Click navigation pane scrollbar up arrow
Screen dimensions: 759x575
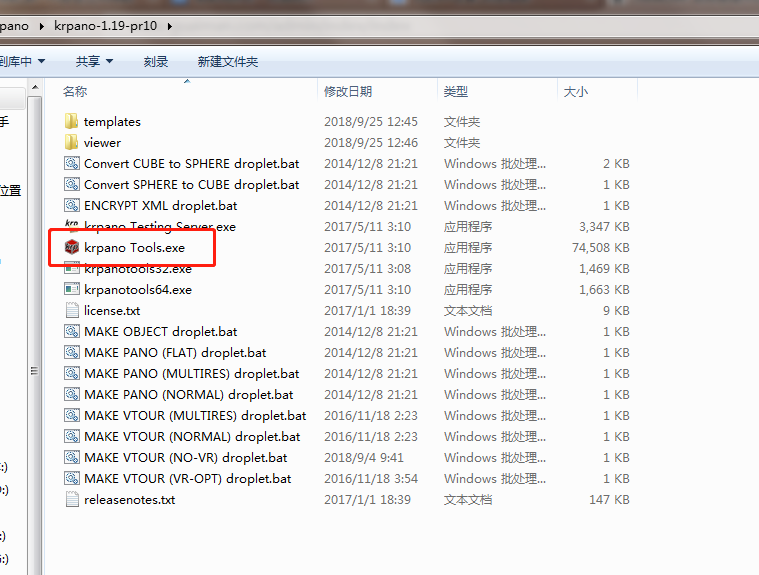(34, 88)
